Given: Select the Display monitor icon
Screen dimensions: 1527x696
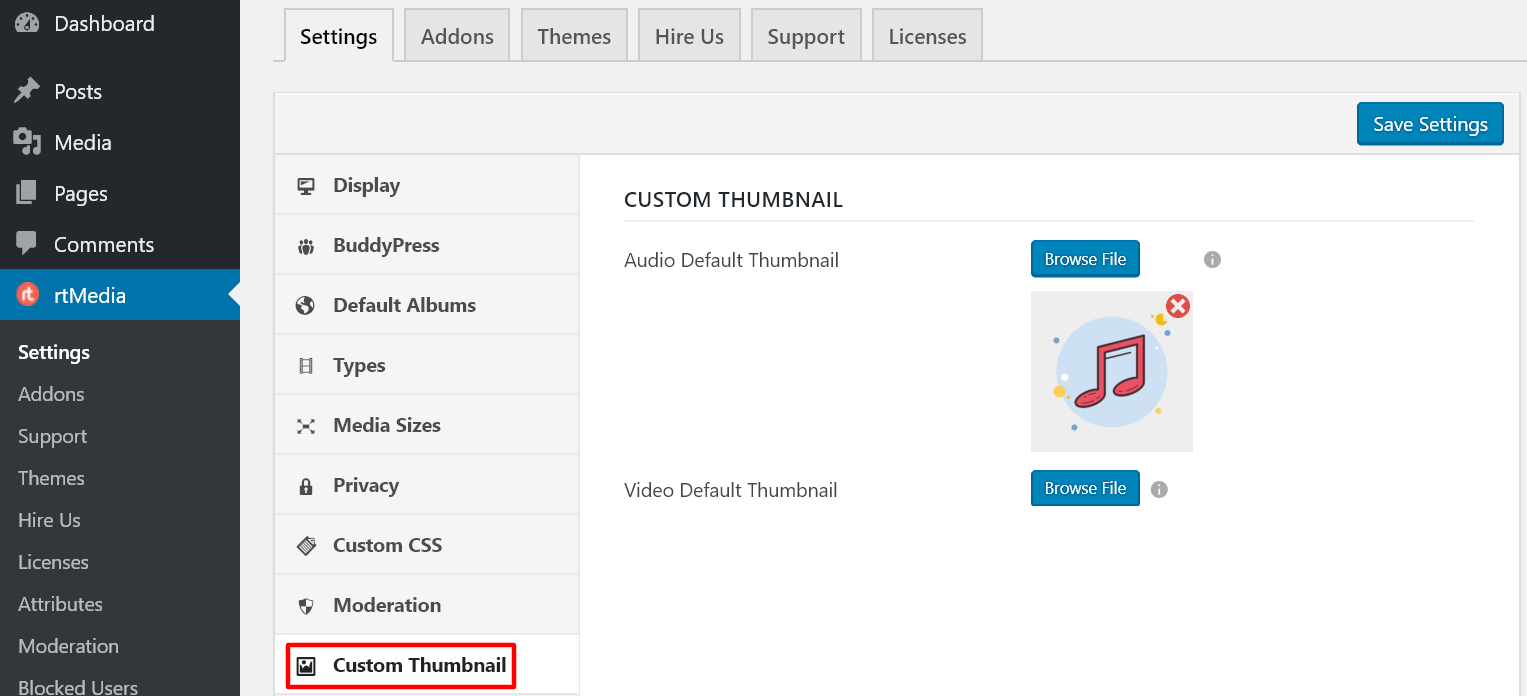Looking at the screenshot, I should coord(305,185).
